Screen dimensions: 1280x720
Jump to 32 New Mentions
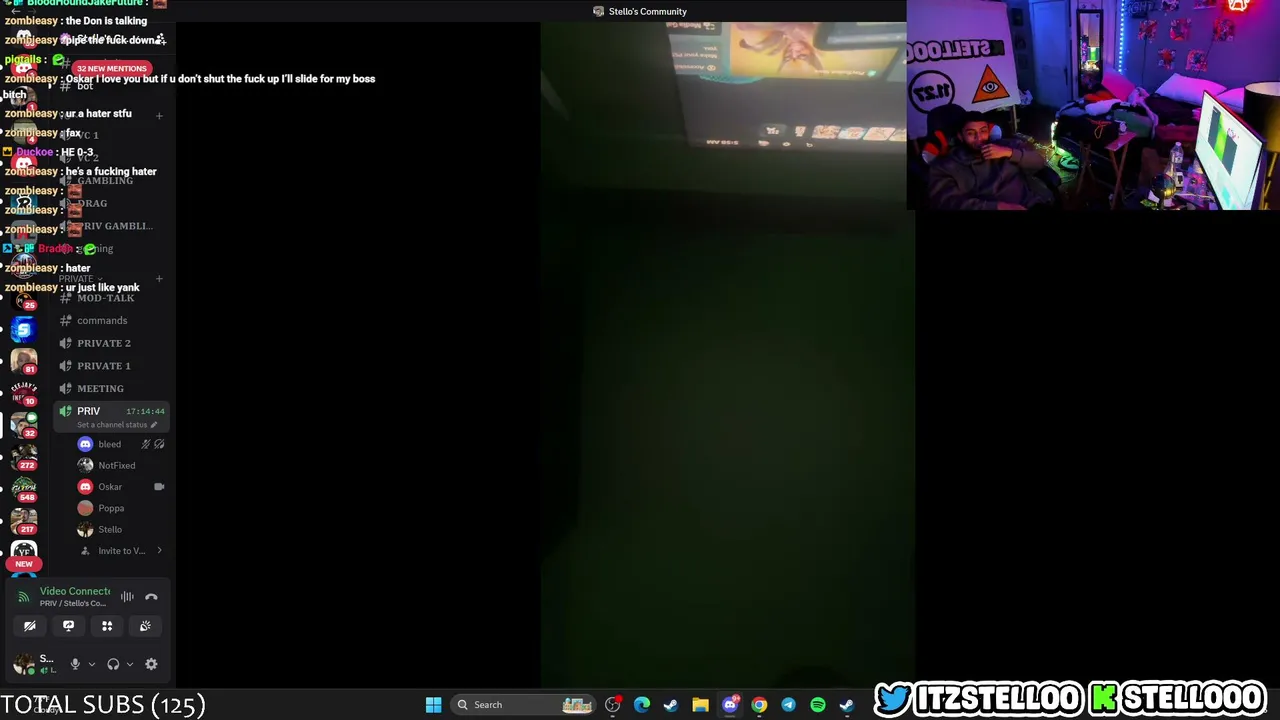point(111,68)
